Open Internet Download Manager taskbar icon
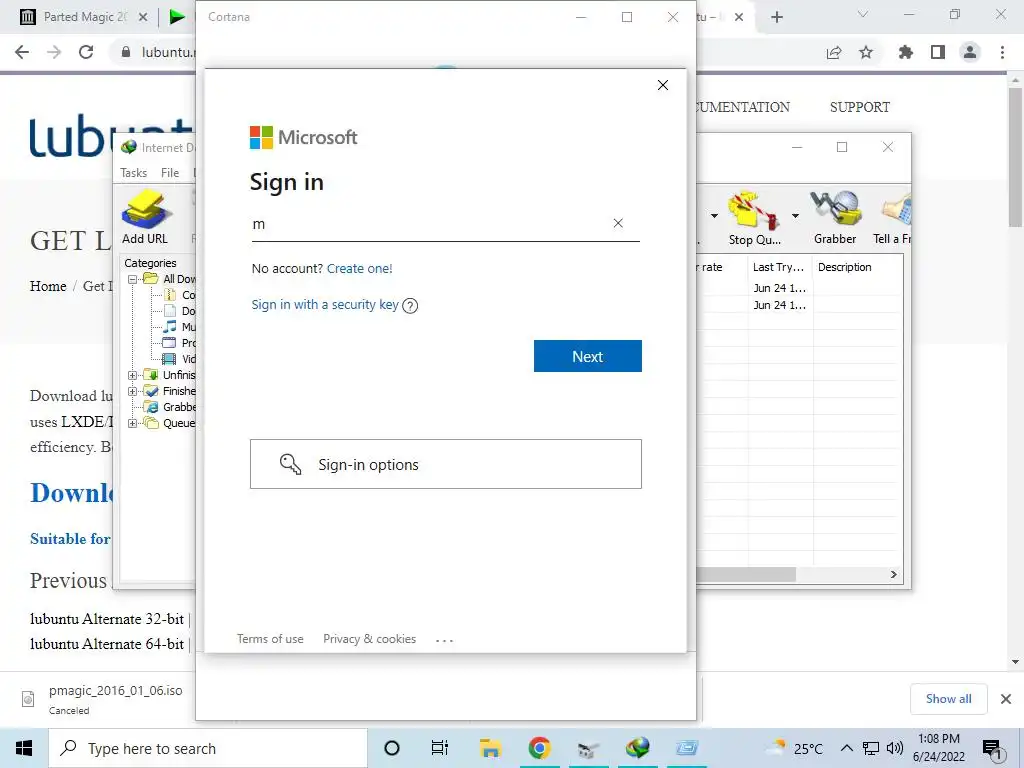 click(x=638, y=748)
